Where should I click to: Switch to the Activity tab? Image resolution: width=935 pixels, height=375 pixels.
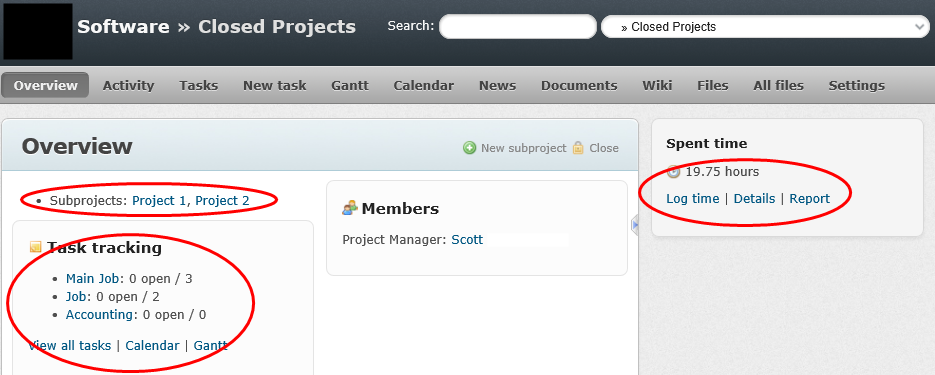pyautogui.click(x=128, y=85)
